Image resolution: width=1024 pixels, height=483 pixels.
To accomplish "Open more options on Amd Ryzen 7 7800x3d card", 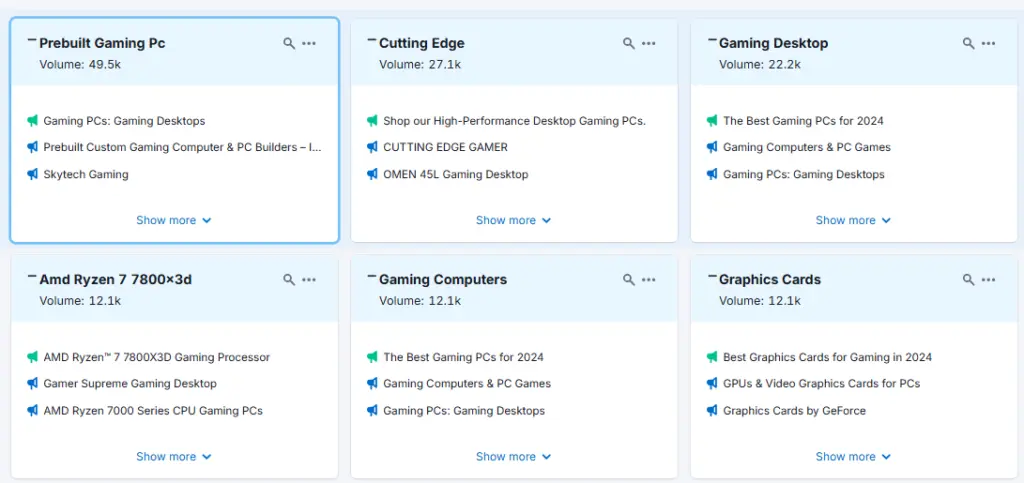I will pyautogui.click(x=309, y=280).
